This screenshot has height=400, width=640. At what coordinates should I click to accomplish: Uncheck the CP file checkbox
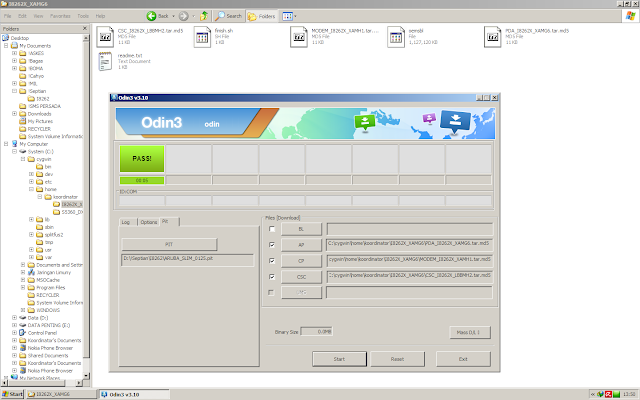[272, 261]
